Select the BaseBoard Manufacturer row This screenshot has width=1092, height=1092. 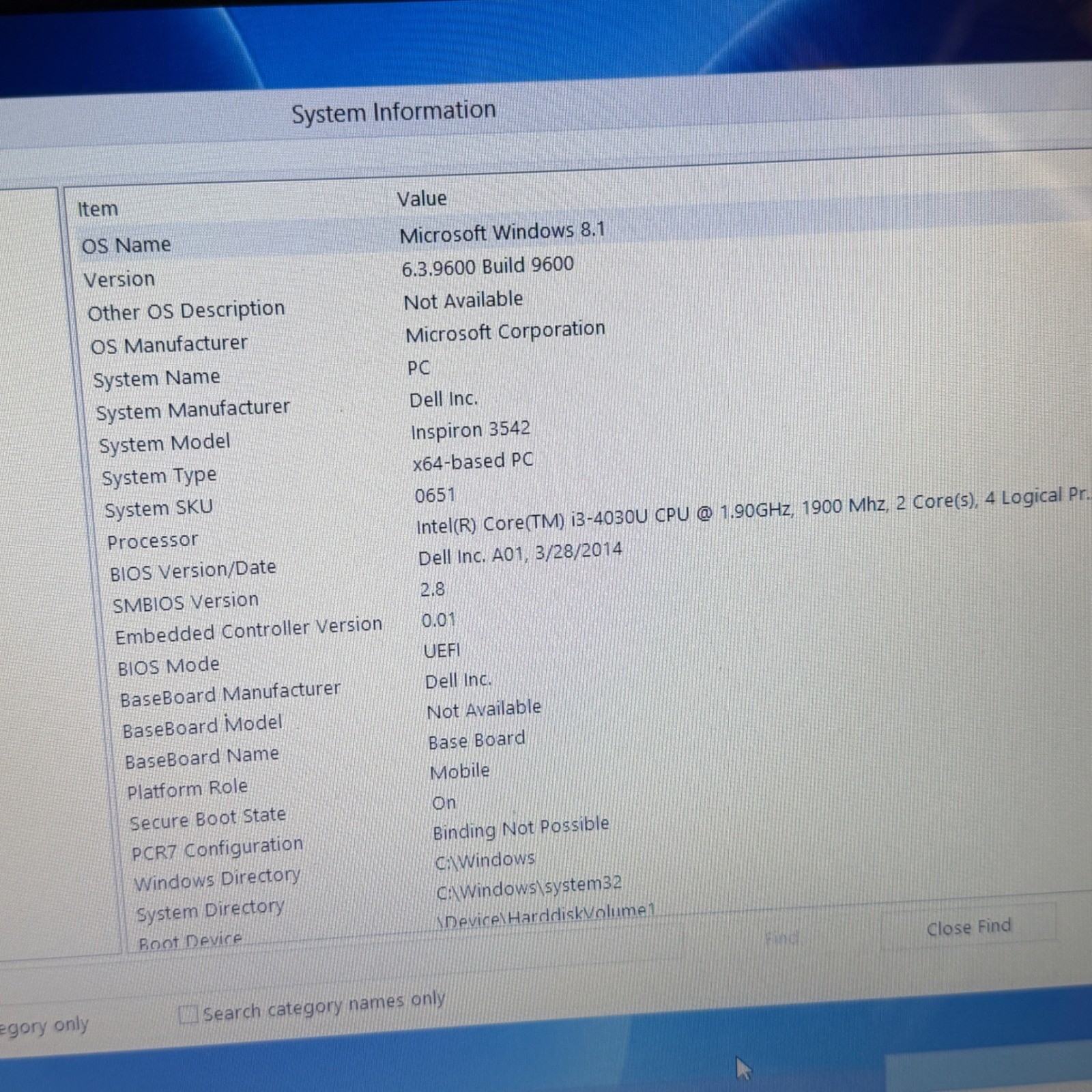230,694
